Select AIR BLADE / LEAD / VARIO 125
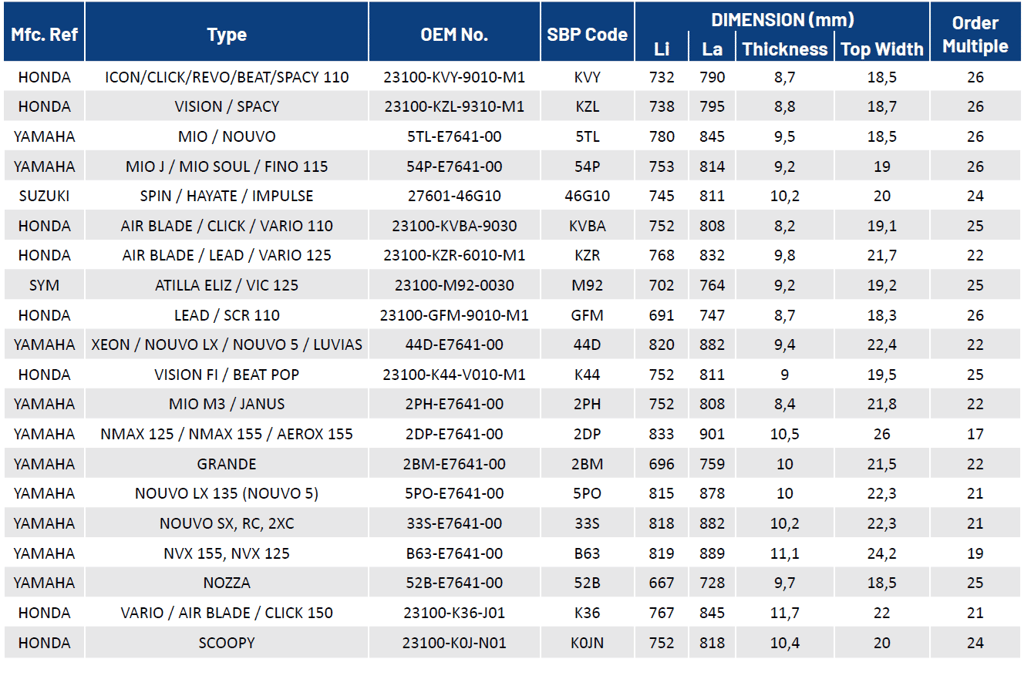 click(x=227, y=255)
